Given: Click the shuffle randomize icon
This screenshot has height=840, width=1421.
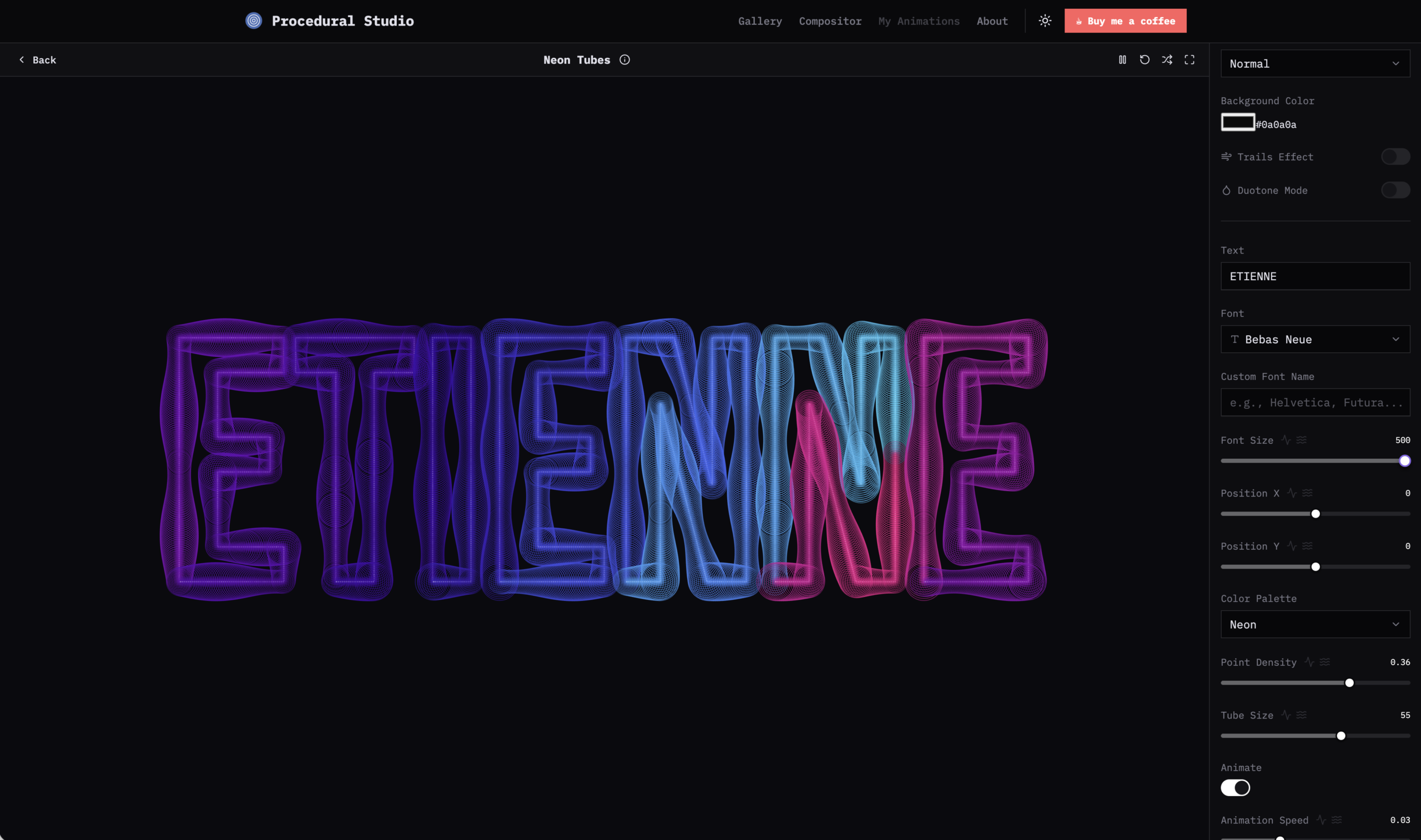Looking at the screenshot, I should coord(1167,59).
